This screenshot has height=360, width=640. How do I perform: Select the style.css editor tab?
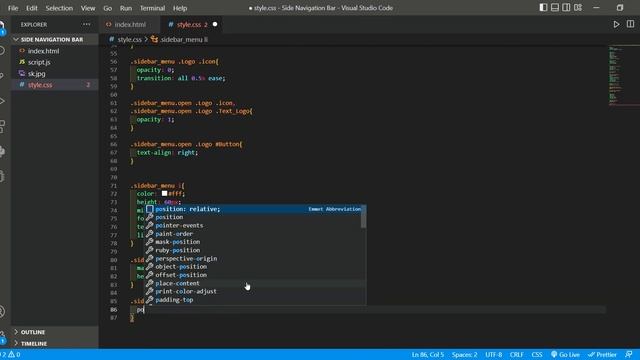coord(191,24)
